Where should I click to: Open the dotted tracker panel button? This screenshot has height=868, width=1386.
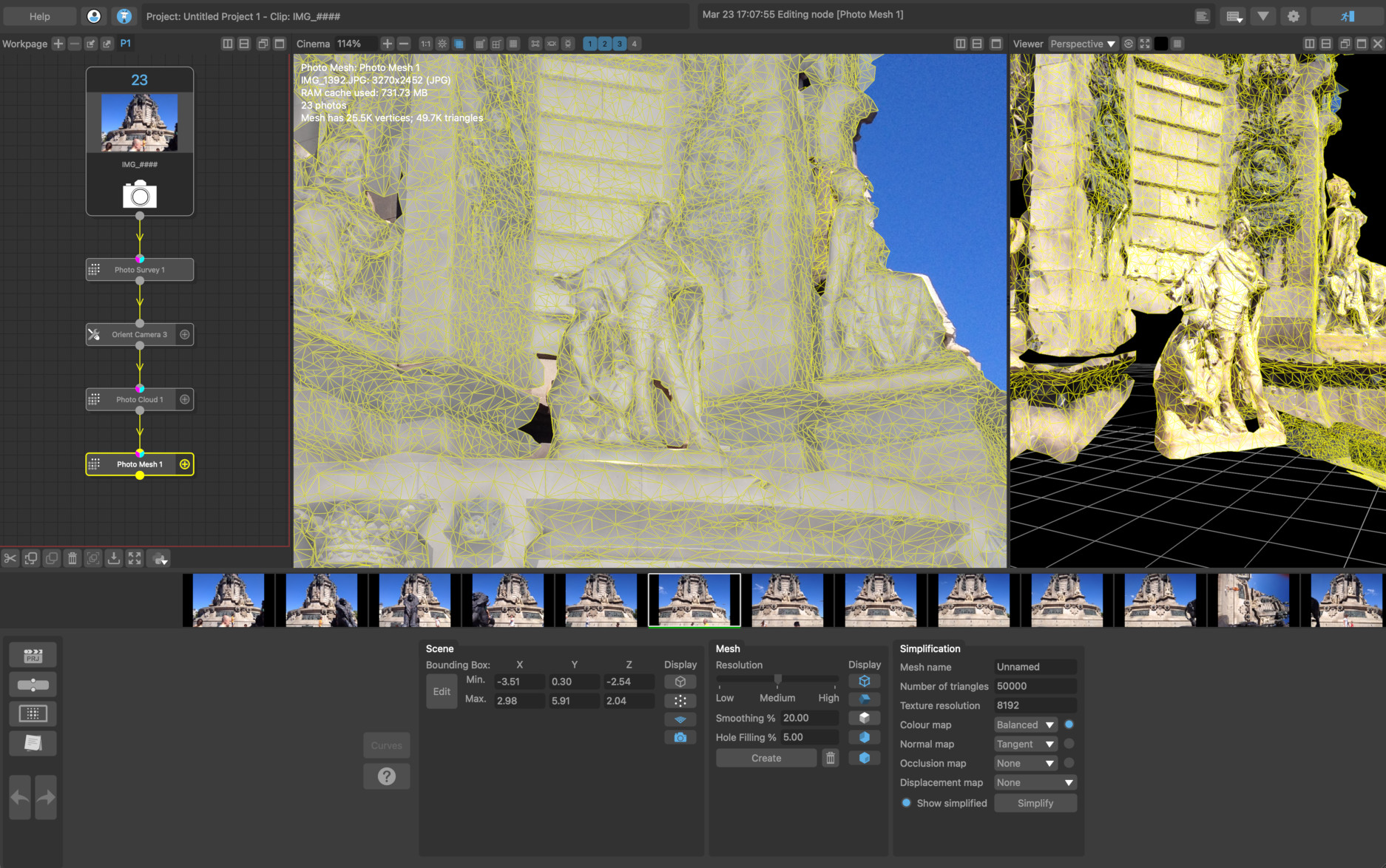click(33, 713)
